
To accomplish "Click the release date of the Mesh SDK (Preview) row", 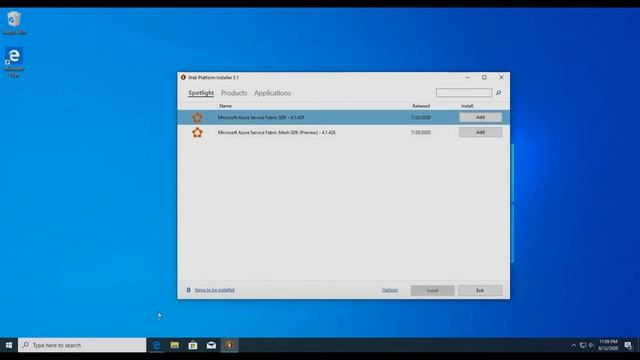I will click(421, 132).
